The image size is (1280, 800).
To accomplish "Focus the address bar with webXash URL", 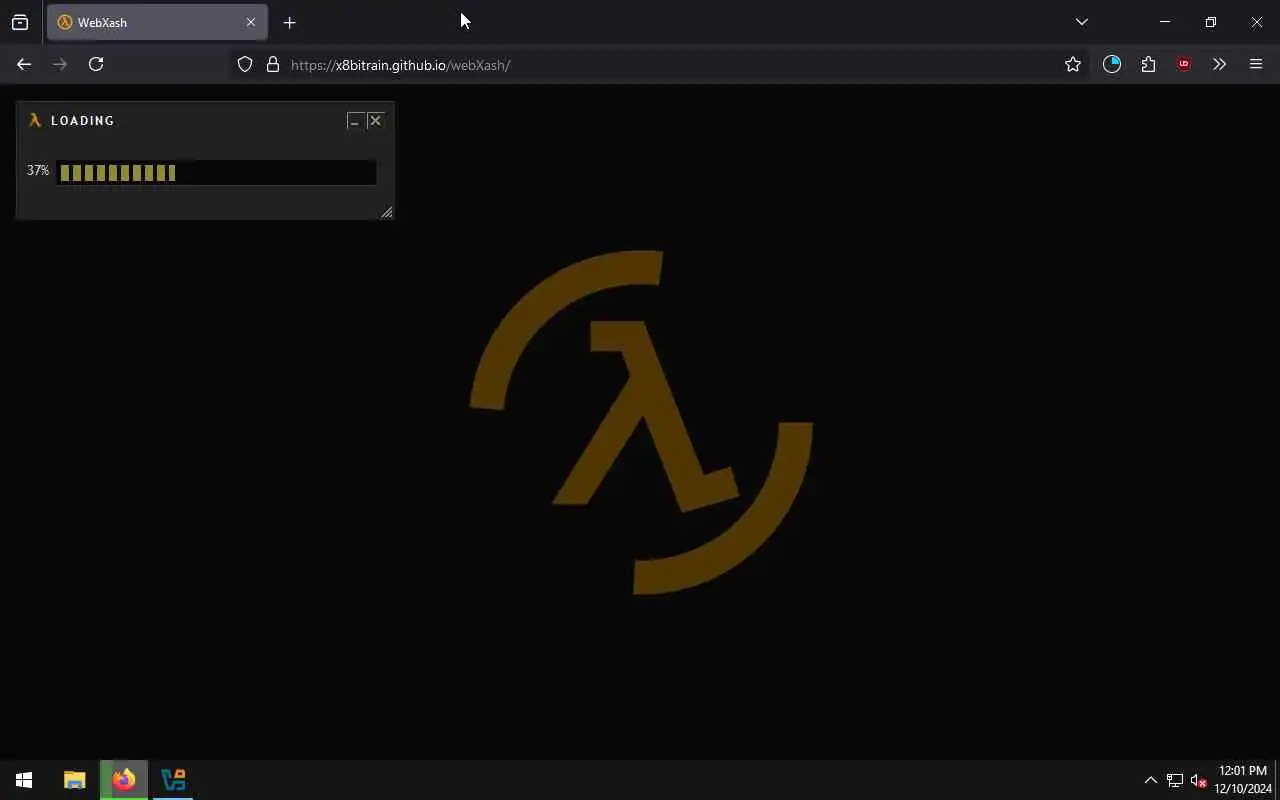I will pyautogui.click(x=660, y=65).
